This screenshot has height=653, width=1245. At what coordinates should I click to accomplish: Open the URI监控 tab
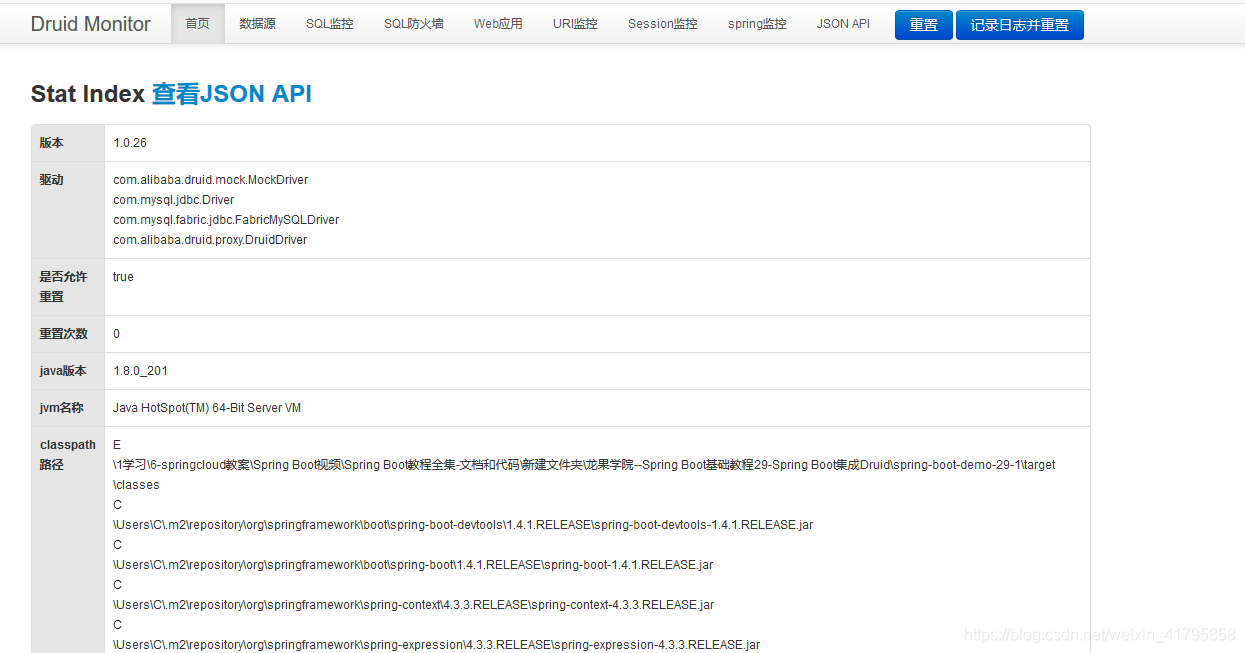point(575,24)
